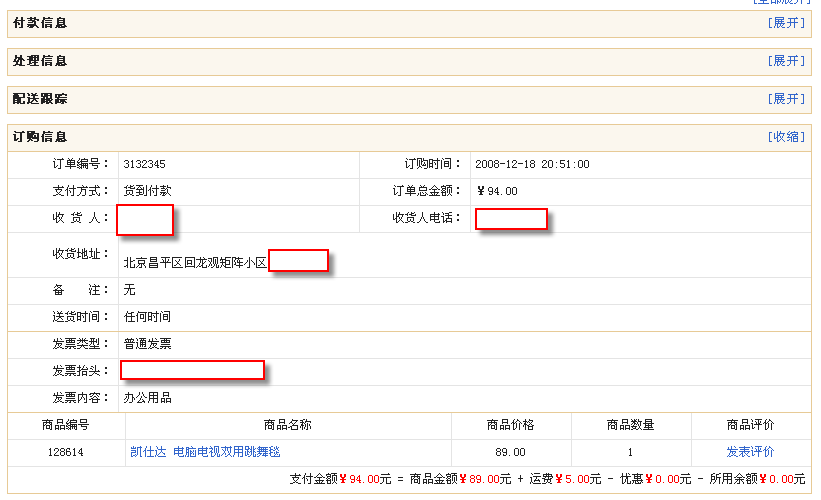Open the 凯仕达 电脑电视双用跳舞毯 product link
The image size is (821, 500).
[x=206, y=452]
